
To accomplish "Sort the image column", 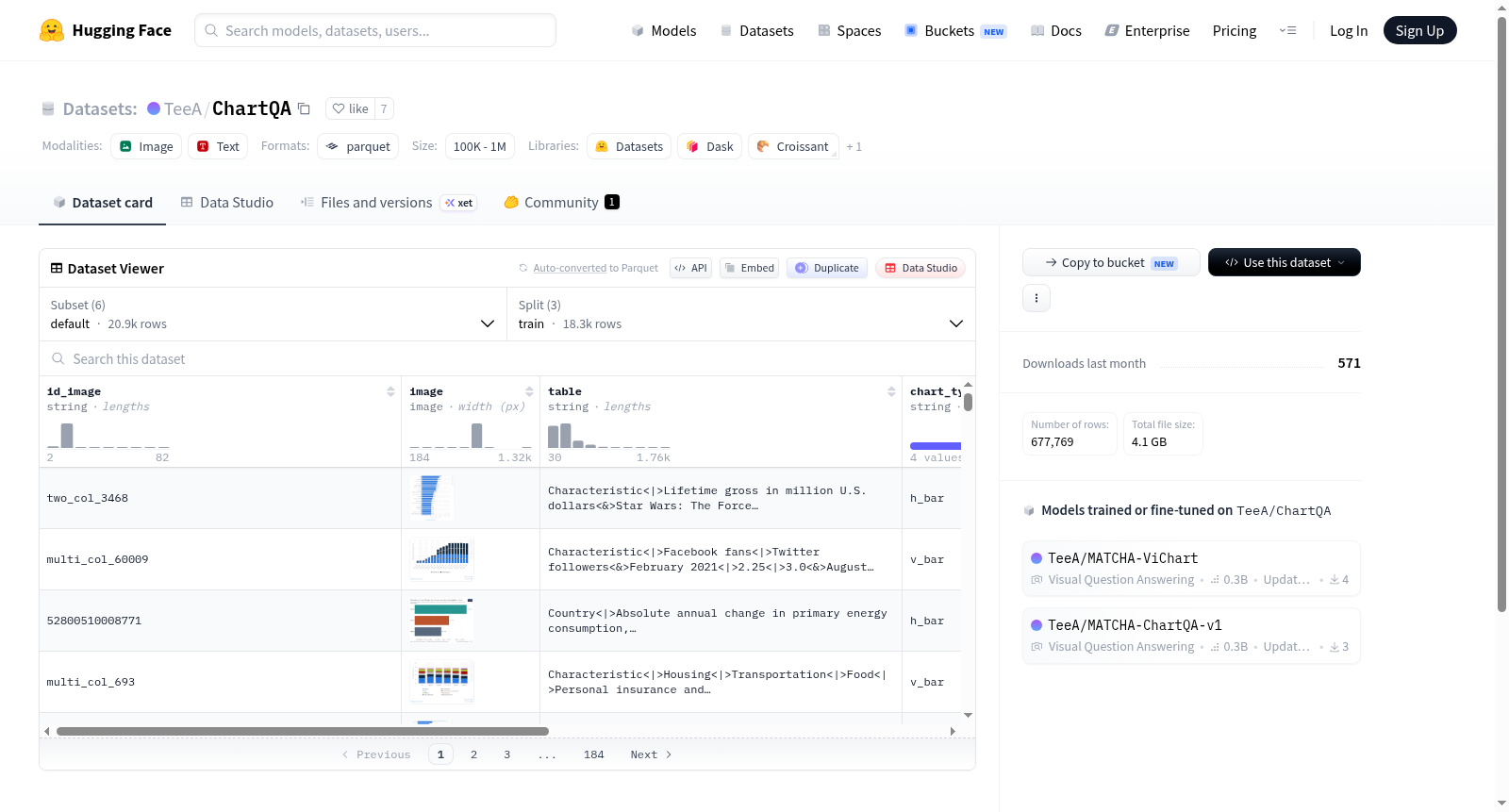I will pyautogui.click(x=529, y=391).
